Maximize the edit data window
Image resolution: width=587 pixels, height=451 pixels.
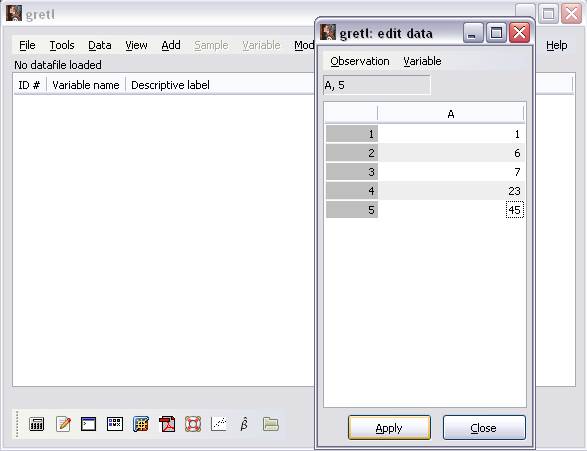(x=496, y=32)
